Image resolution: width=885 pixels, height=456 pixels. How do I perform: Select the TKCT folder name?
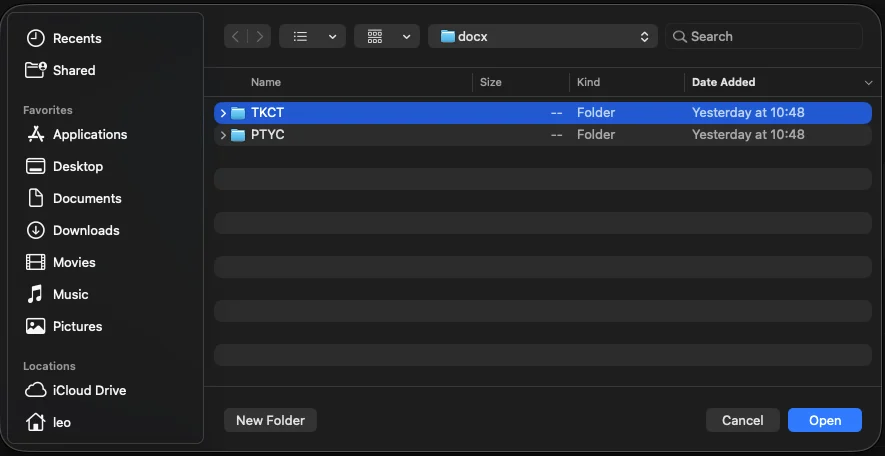point(268,113)
